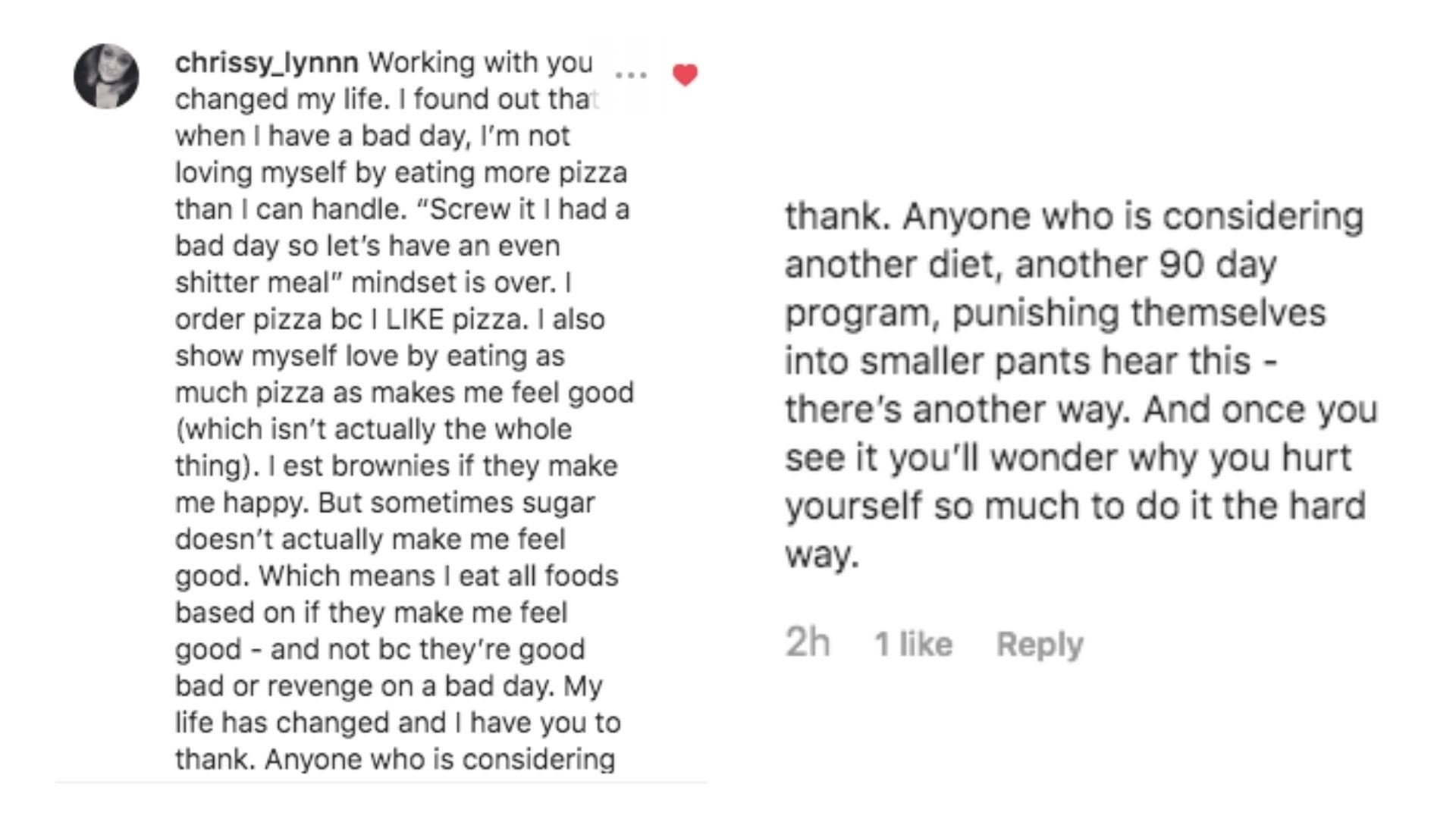The image size is (1456, 819).
Task: Click the 2h timestamp
Action: click(x=807, y=642)
